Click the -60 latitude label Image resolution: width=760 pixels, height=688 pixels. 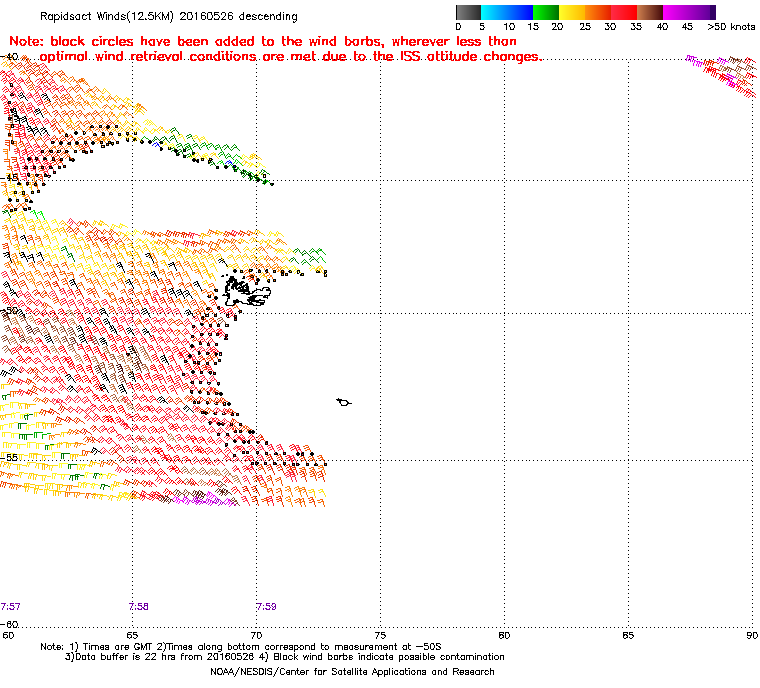click(9, 624)
